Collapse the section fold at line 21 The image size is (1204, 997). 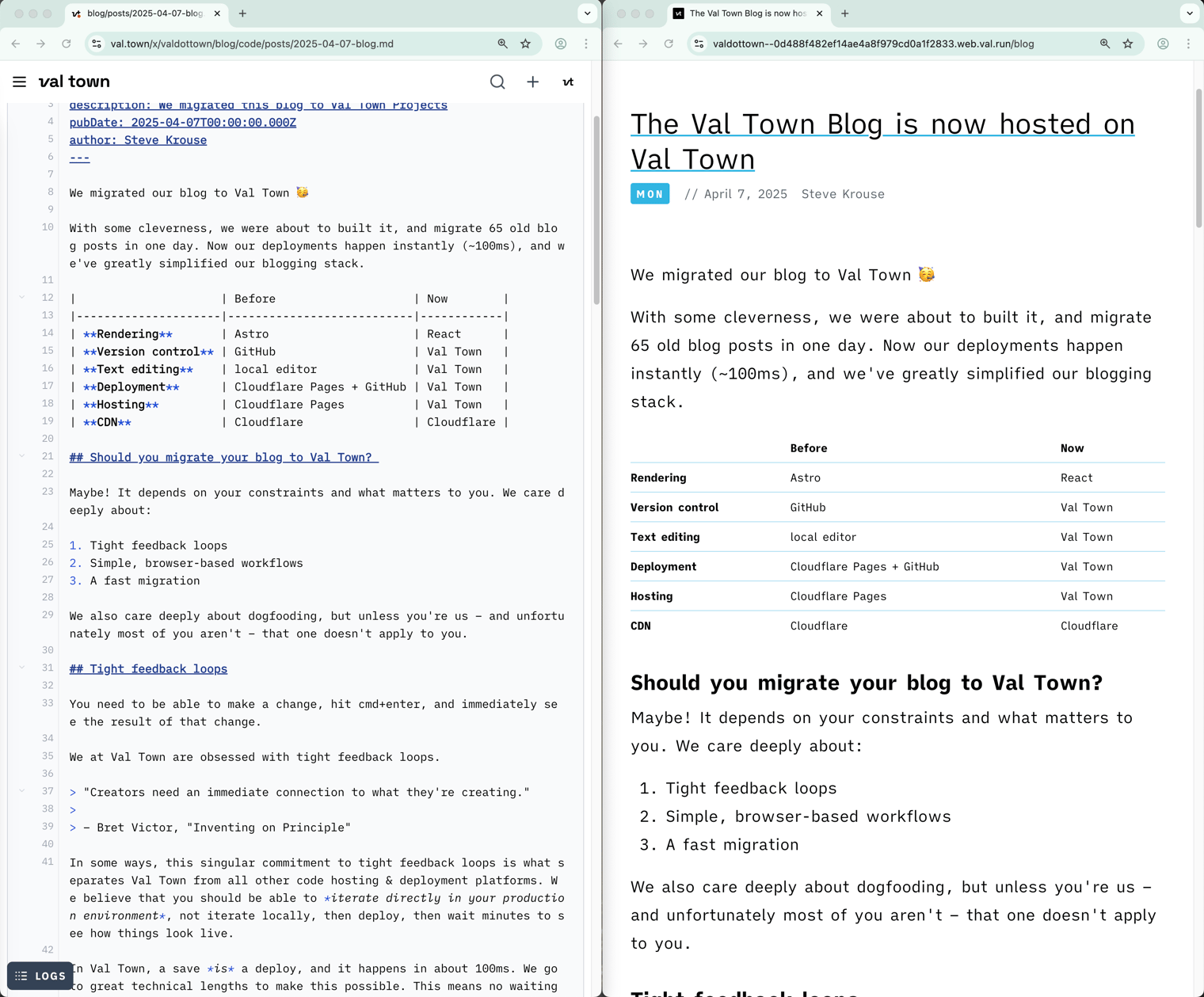(x=22, y=456)
